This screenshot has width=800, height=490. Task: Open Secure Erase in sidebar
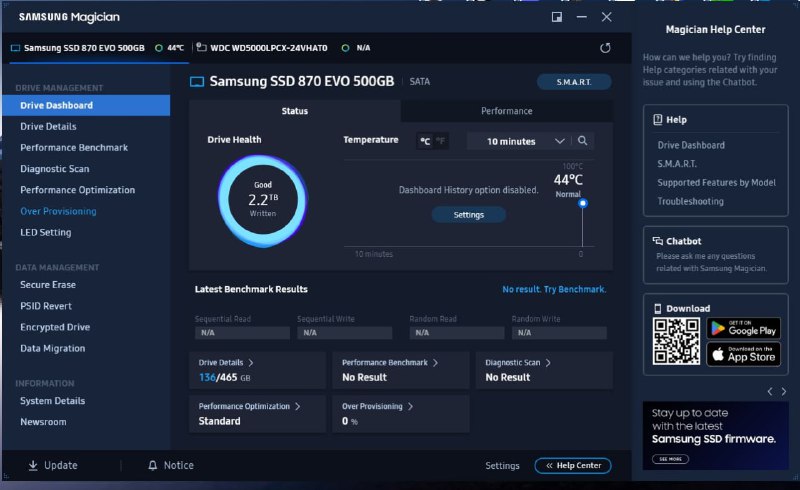pyautogui.click(x=48, y=285)
